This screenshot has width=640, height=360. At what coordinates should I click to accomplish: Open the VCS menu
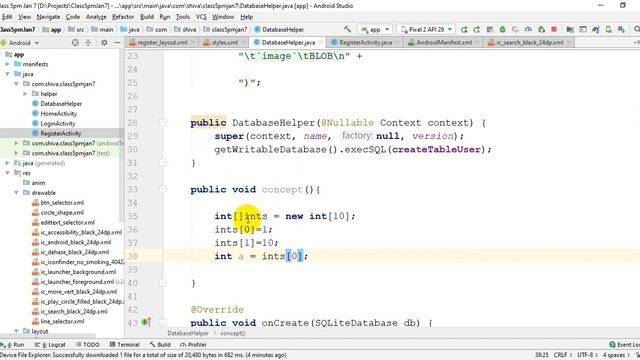[201, 17]
